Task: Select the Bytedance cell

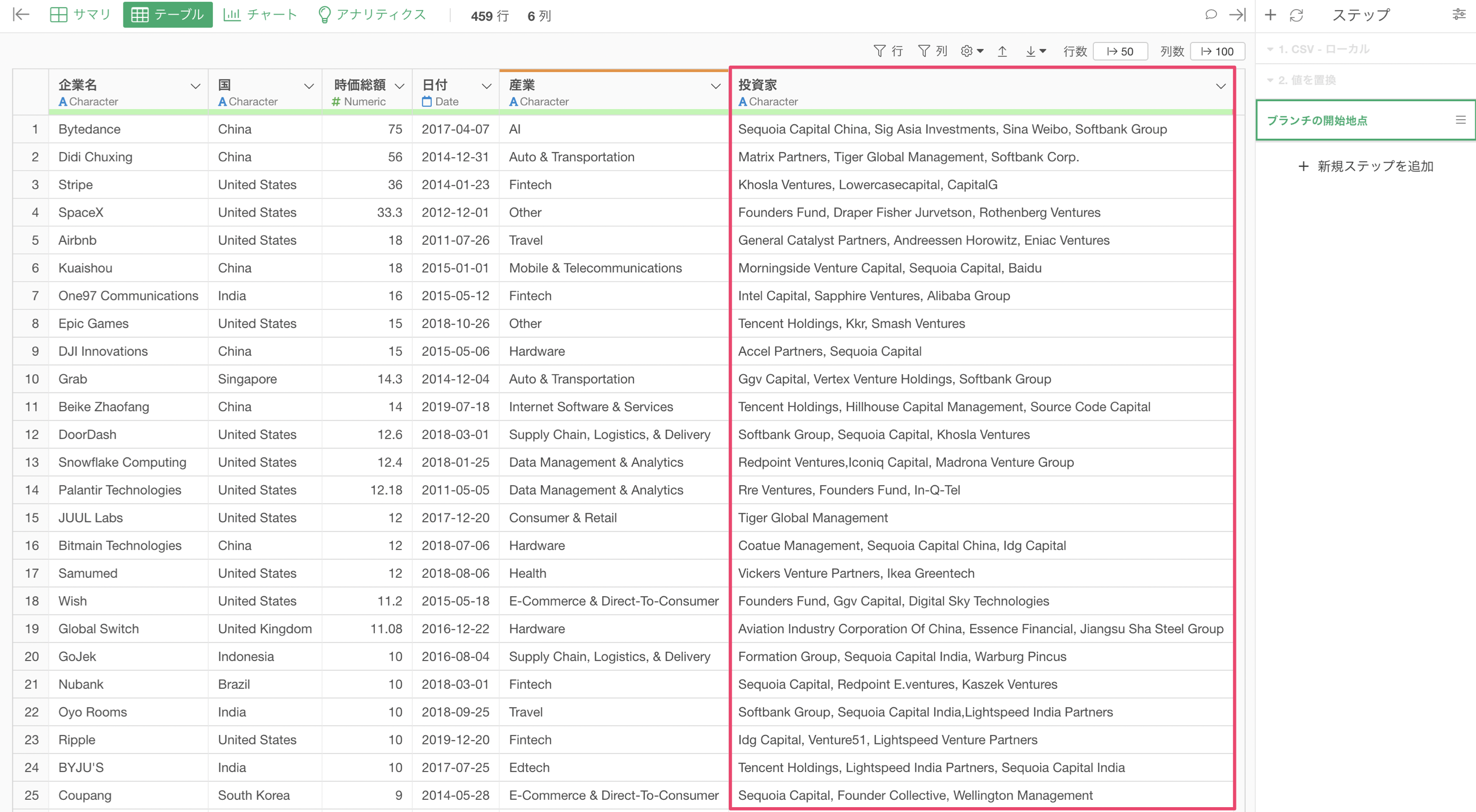Action: coord(129,129)
